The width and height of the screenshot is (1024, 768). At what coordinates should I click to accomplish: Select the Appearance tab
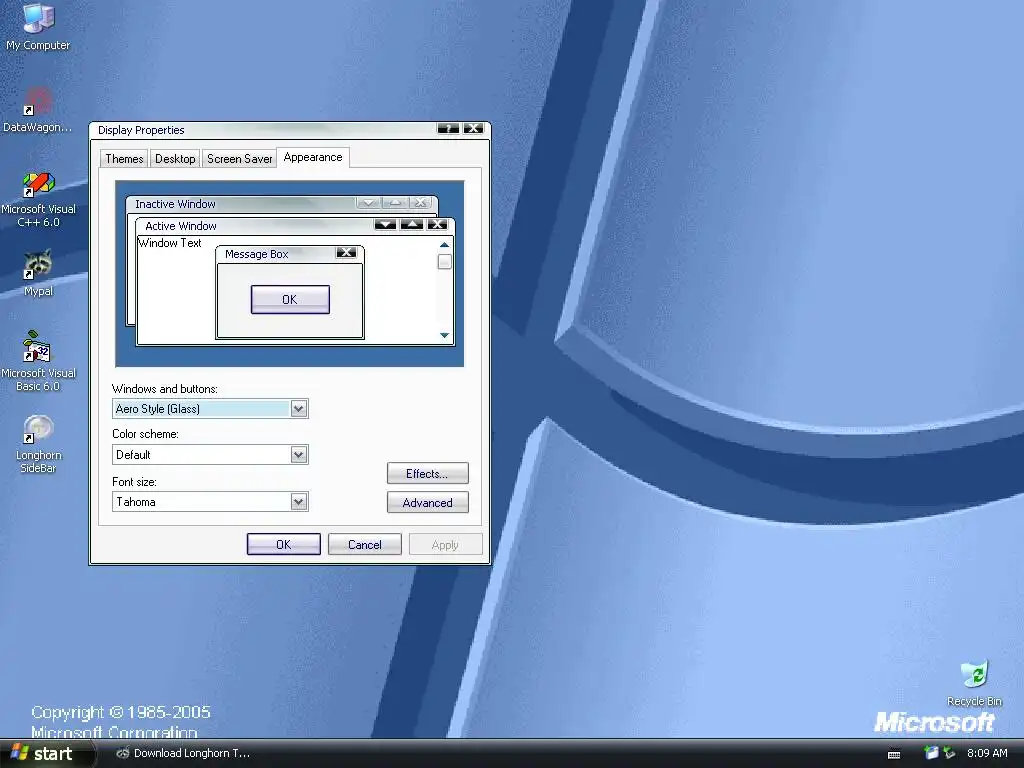point(313,157)
